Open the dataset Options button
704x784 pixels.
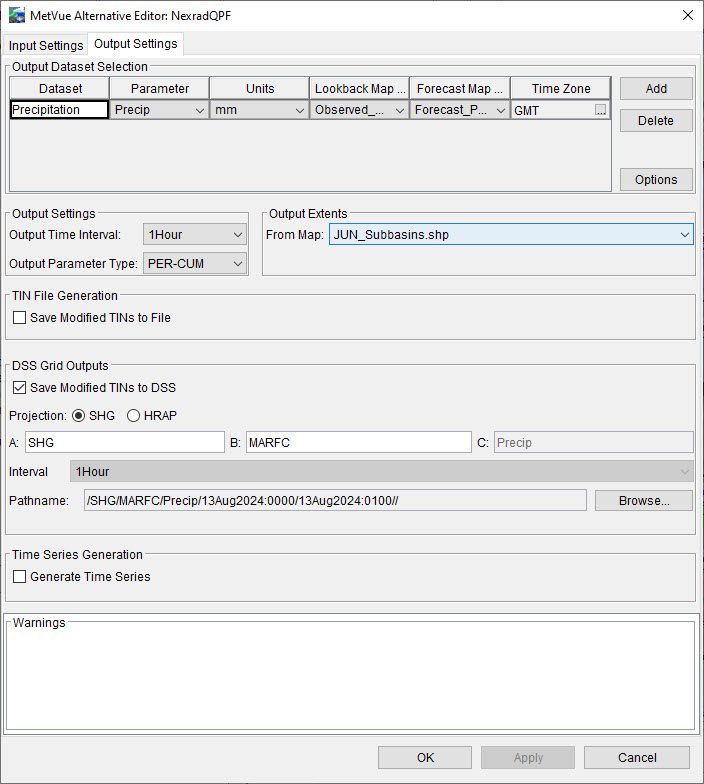point(656,180)
